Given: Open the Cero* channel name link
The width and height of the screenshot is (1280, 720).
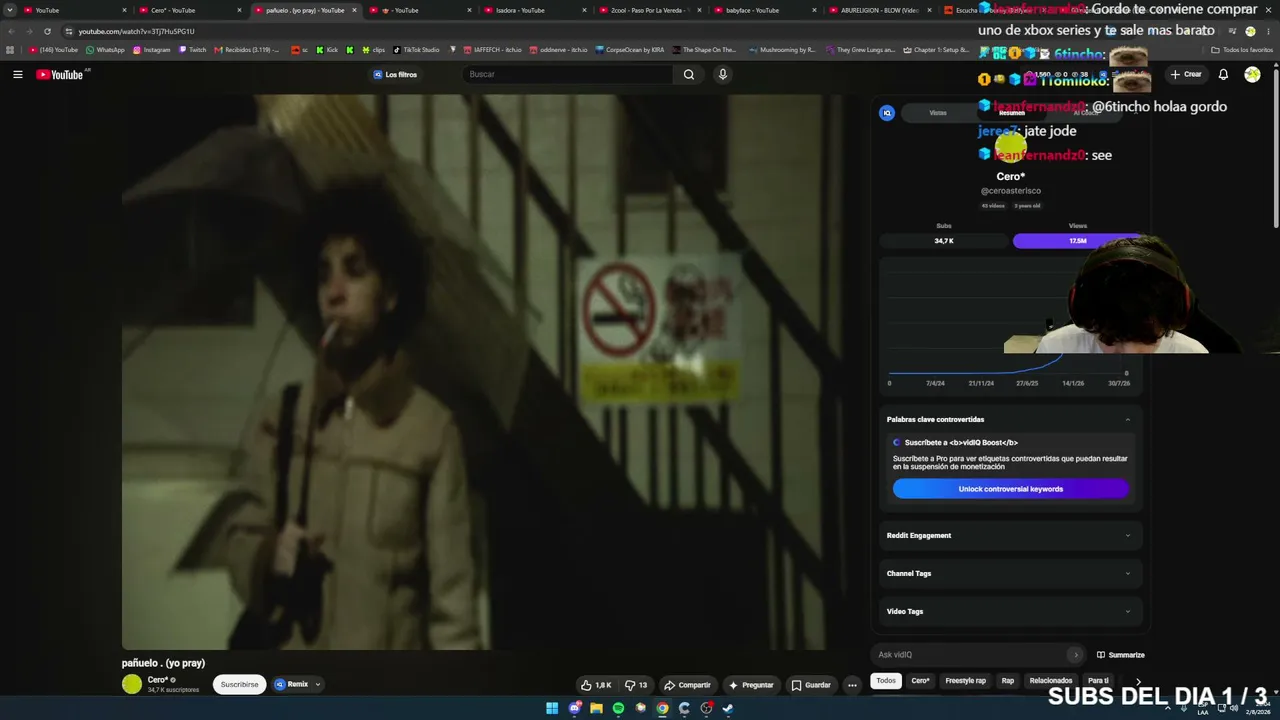Looking at the screenshot, I should point(157,680).
